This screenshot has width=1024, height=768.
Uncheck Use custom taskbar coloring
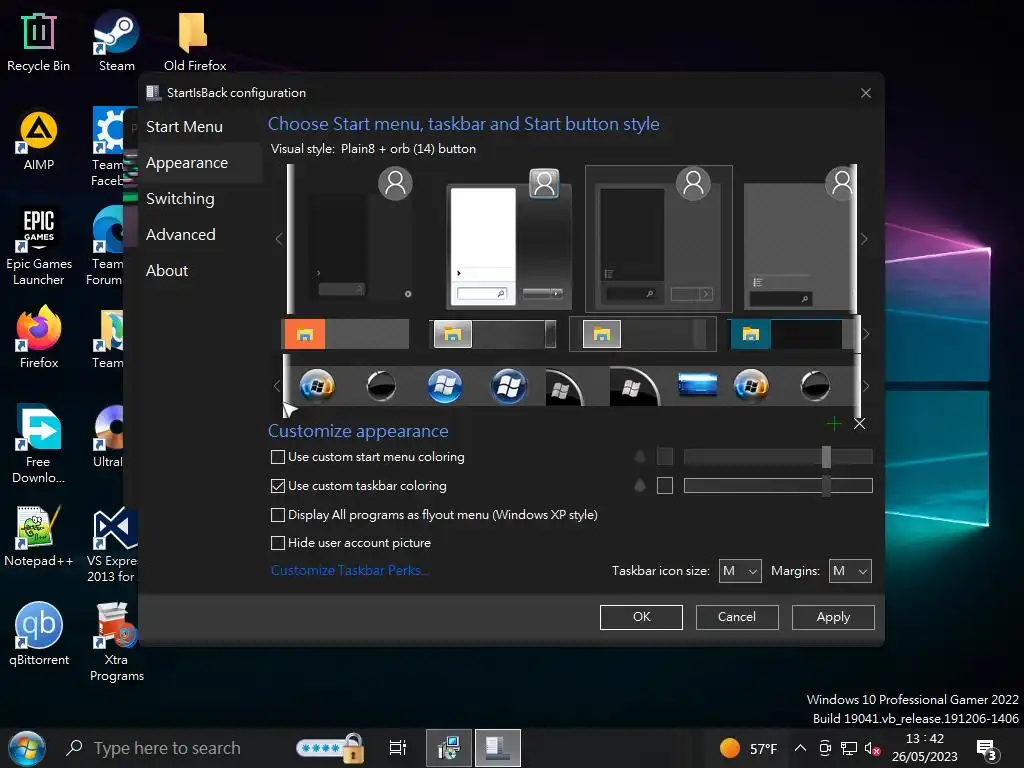coord(278,486)
